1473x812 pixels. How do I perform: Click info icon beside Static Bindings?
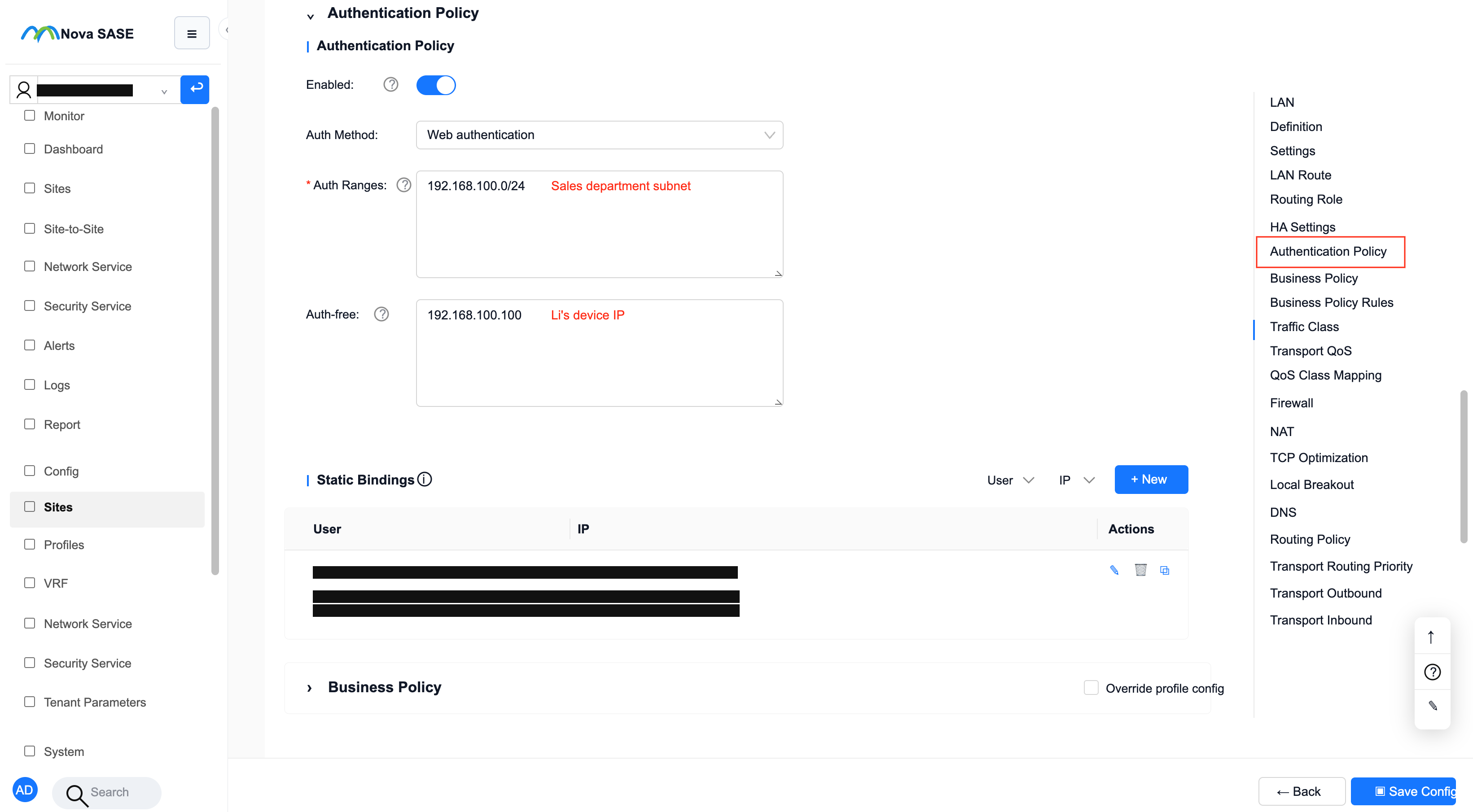click(x=424, y=479)
